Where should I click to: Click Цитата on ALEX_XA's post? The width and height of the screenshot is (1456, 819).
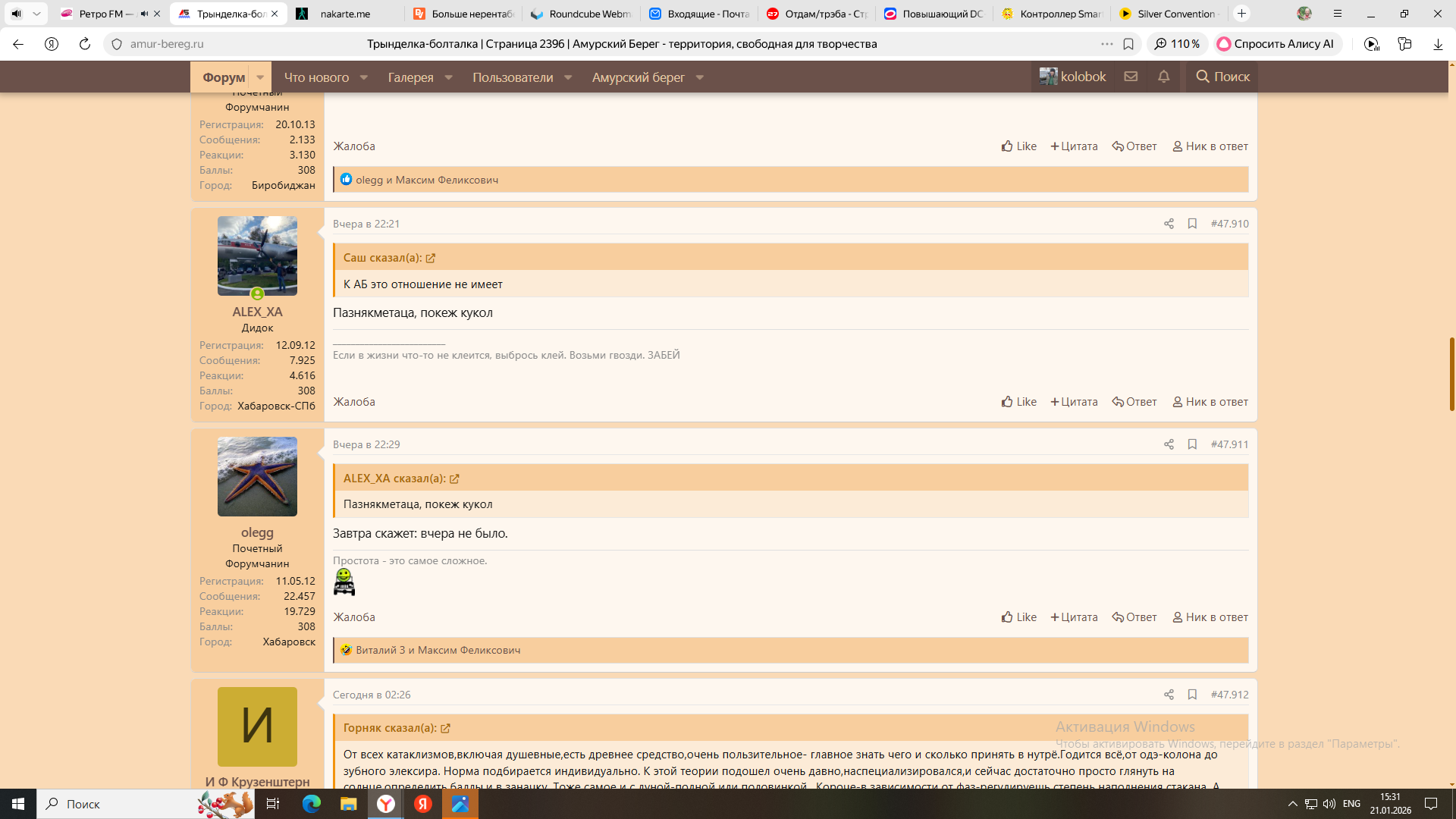1074,402
